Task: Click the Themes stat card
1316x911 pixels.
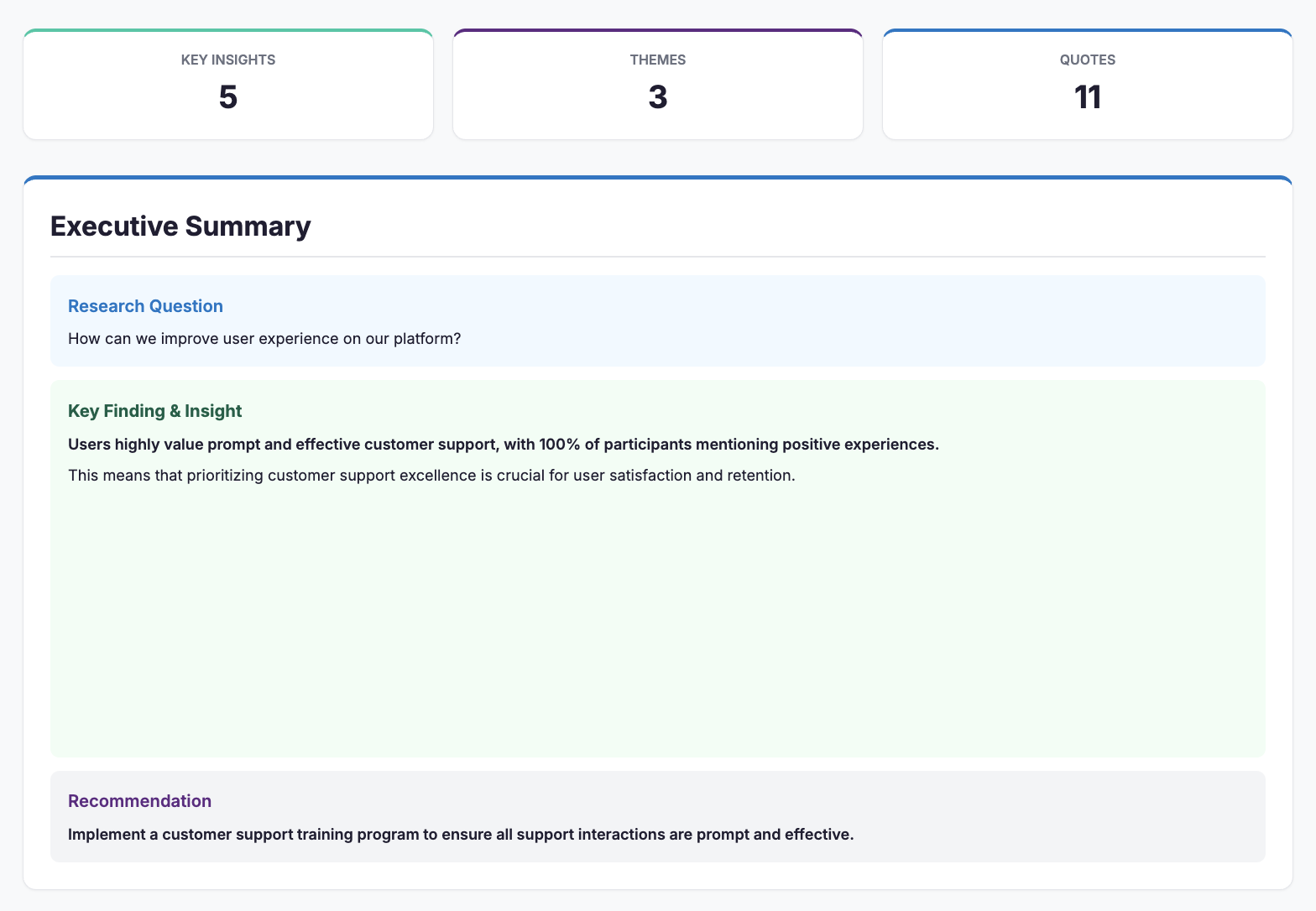Action: tap(658, 84)
